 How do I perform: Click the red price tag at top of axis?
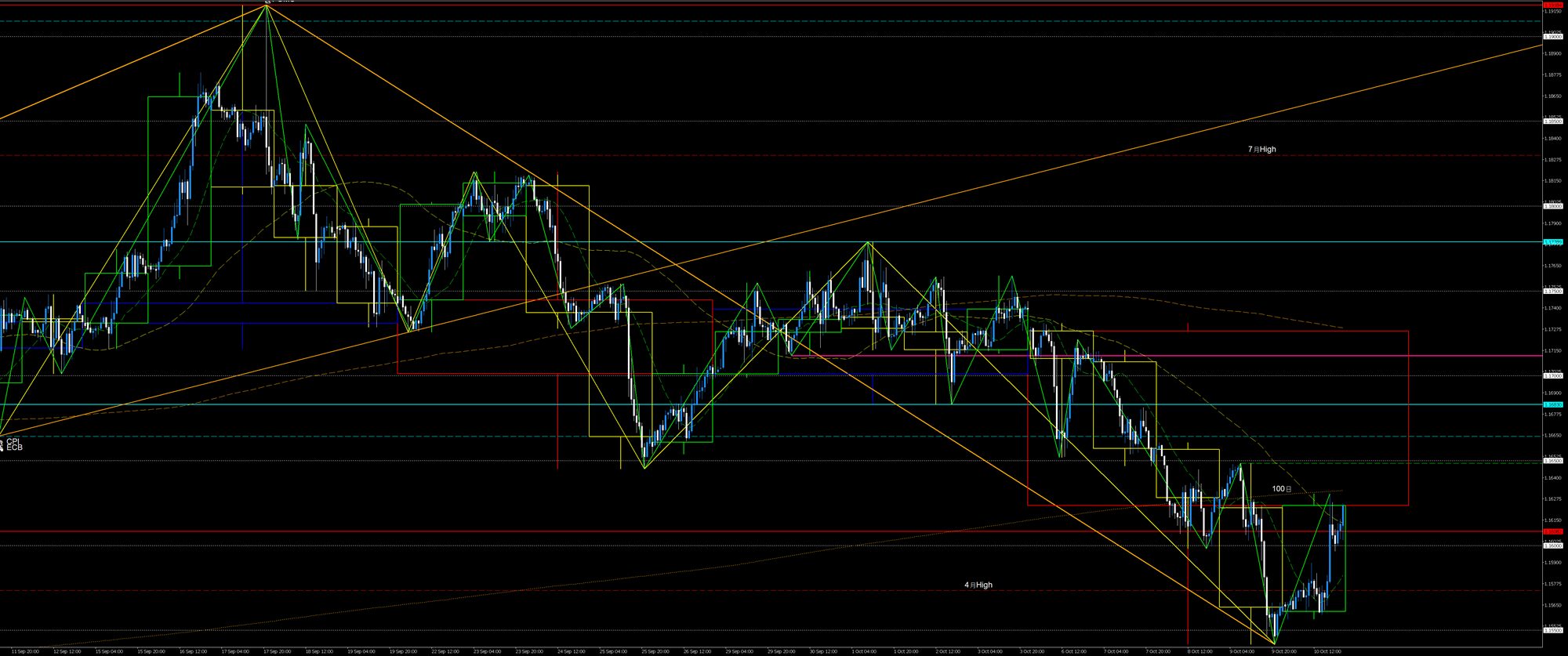pyautogui.click(x=1552, y=5)
